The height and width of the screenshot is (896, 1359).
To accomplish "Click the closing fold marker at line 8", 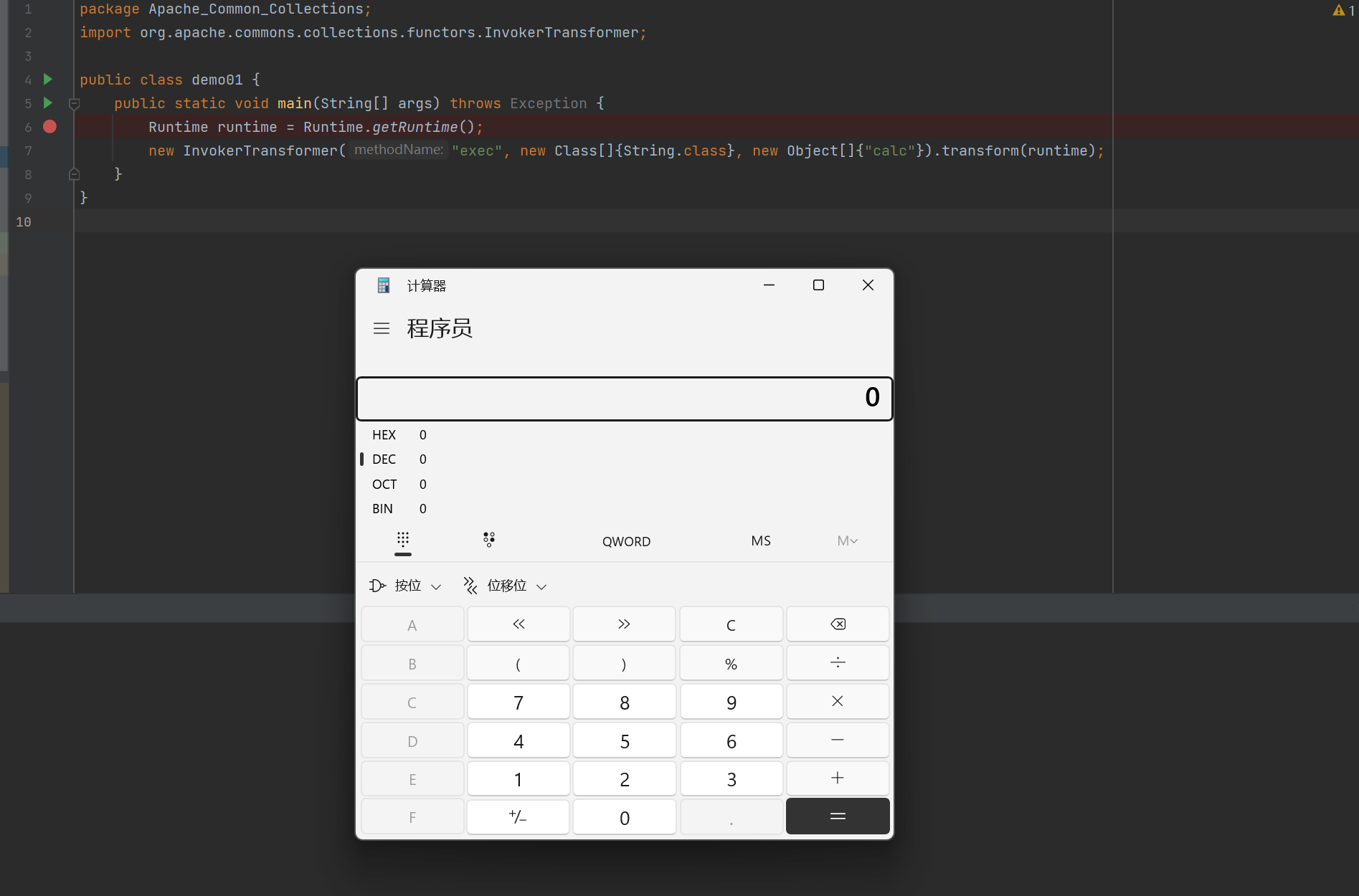I will pos(74,174).
